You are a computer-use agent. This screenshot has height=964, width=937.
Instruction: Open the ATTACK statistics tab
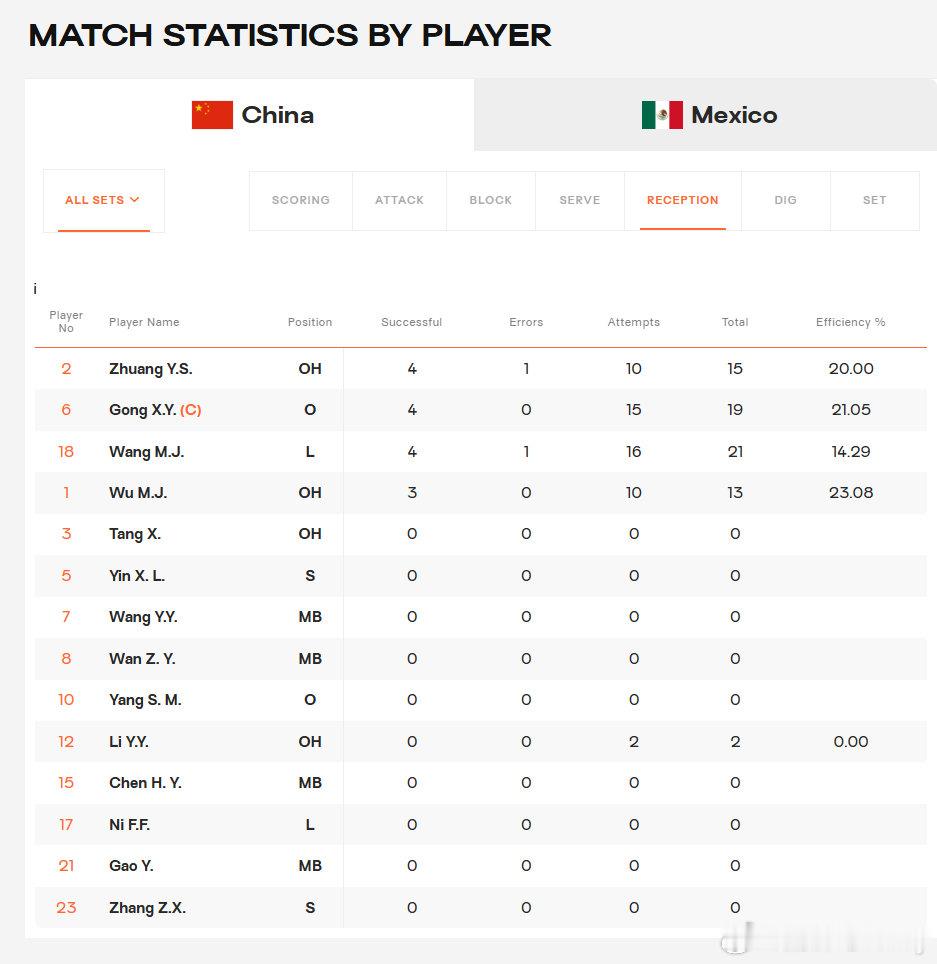click(x=400, y=200)
